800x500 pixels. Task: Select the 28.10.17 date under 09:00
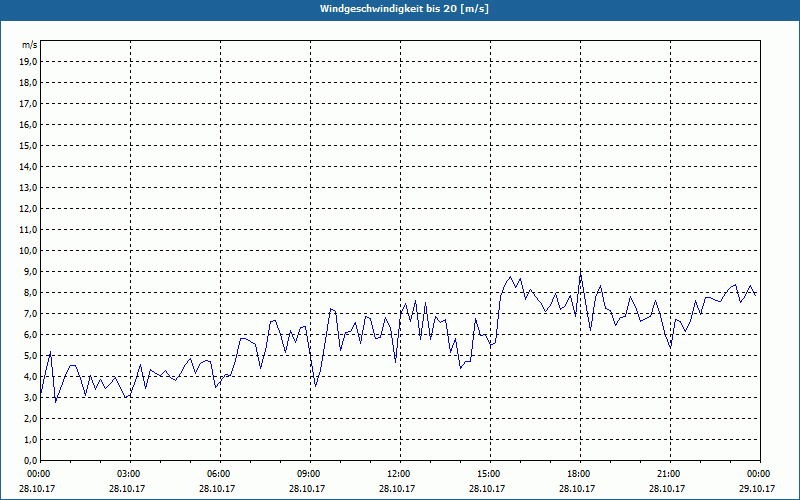(307, 488)
